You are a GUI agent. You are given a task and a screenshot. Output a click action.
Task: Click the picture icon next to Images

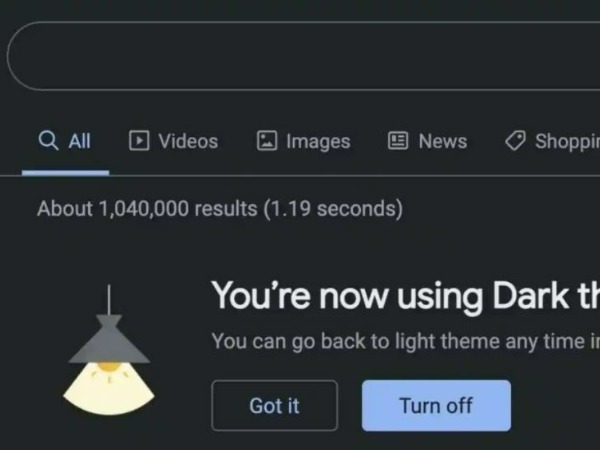click(267, 140)
